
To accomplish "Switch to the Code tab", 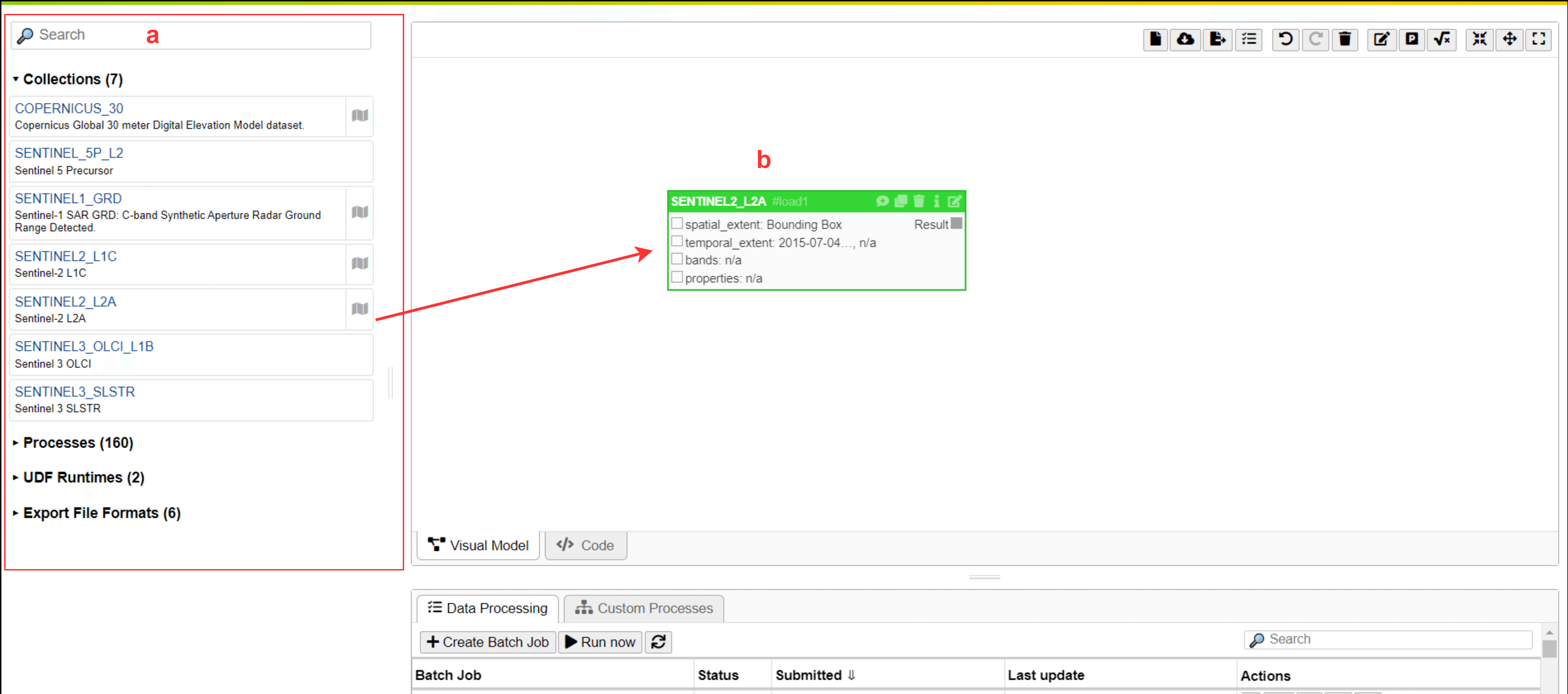I will click(x=585, y=545).
